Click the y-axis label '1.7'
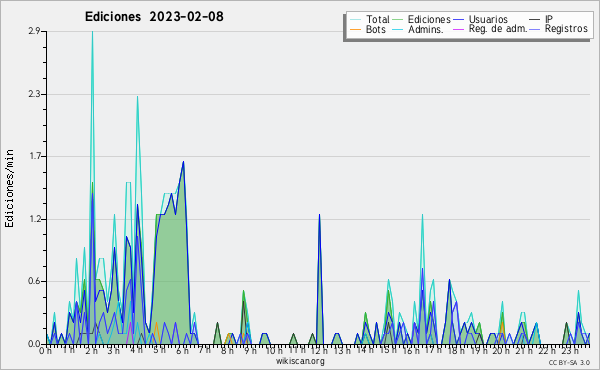The image size is (600, 370). coord(34,156)
